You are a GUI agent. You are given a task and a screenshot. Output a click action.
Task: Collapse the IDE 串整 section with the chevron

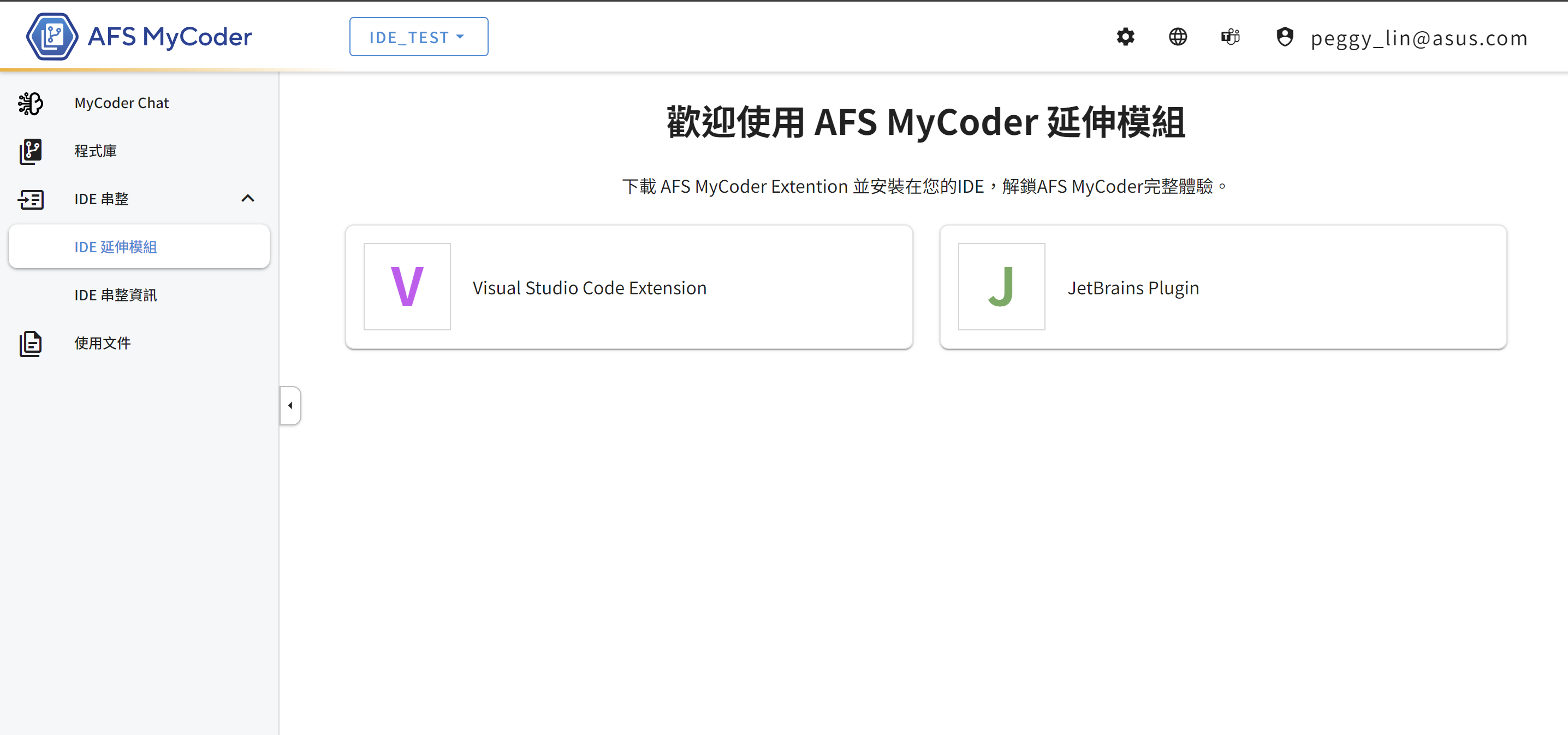[x=247, y=199]
